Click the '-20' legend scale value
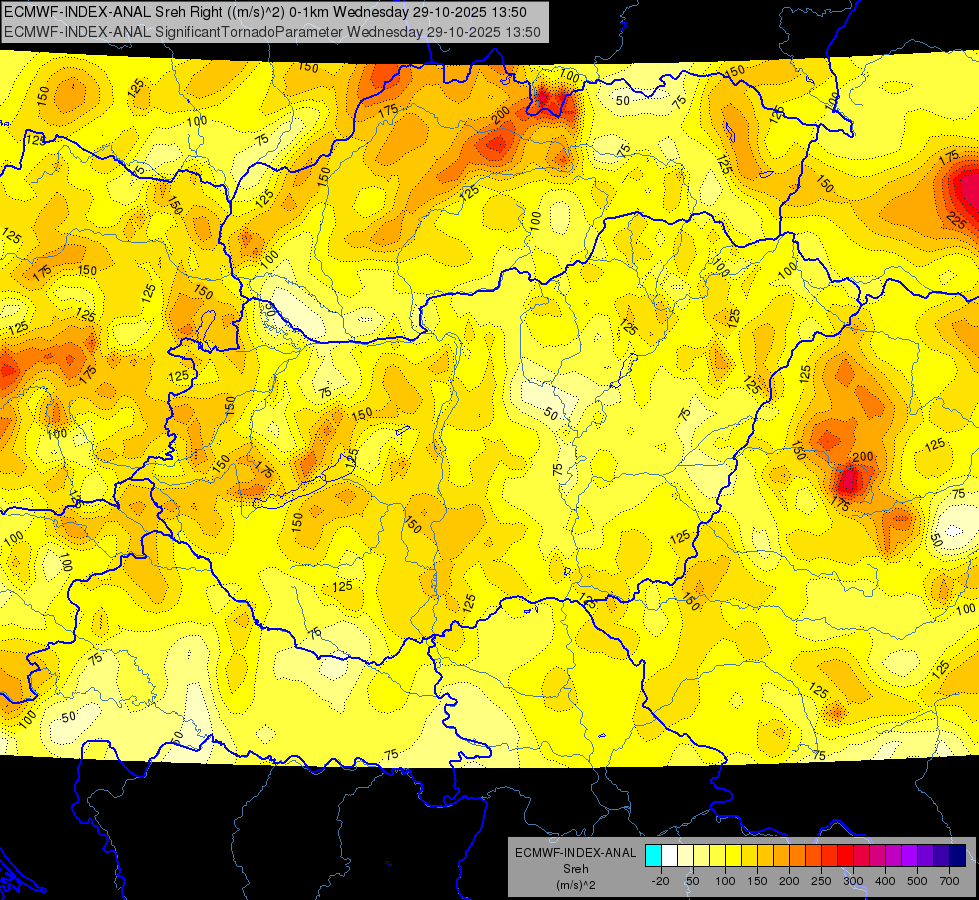Screen dimensions: 979x900 661,881
